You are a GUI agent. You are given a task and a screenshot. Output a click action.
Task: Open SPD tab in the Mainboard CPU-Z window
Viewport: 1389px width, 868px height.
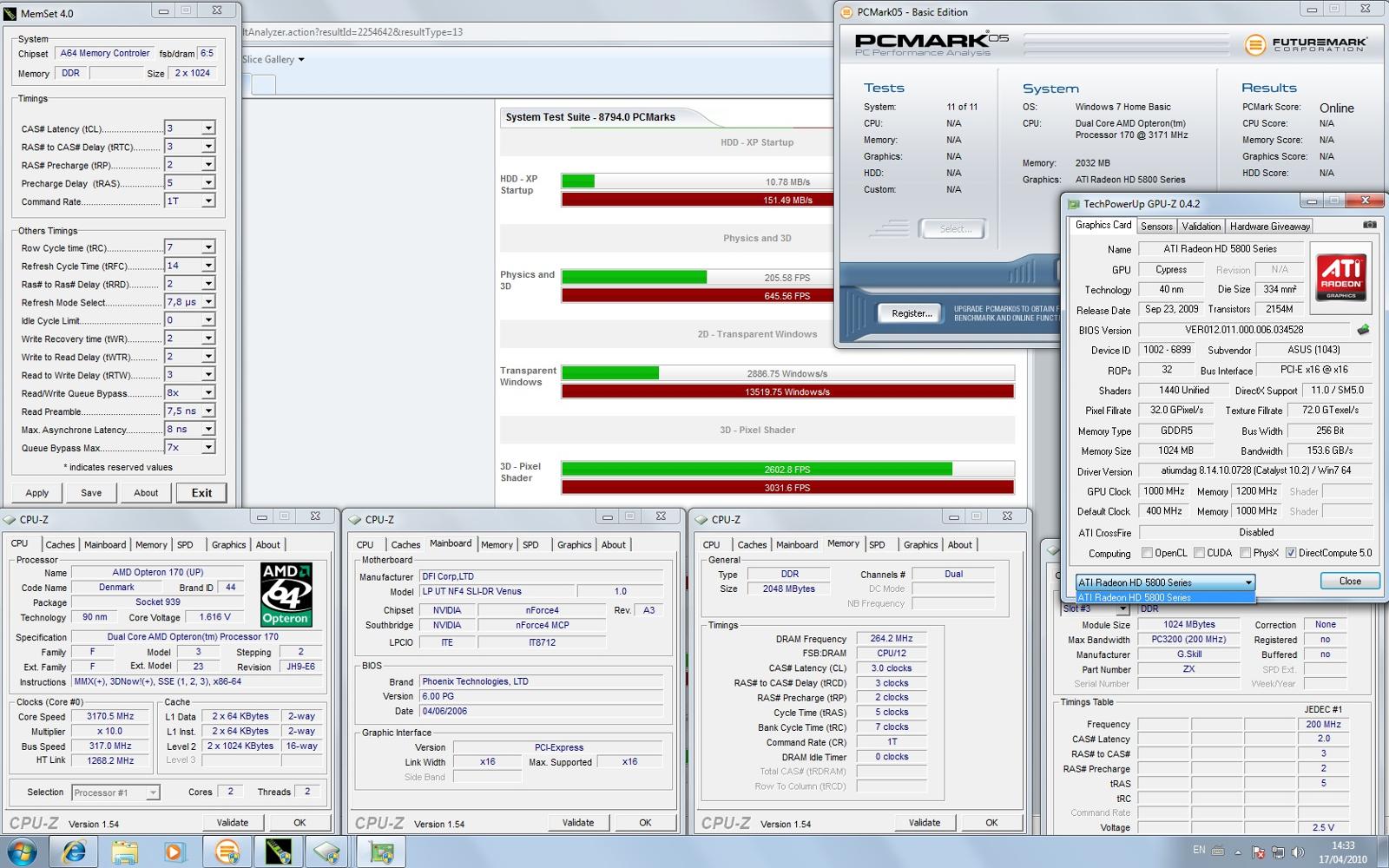[530, 545]
